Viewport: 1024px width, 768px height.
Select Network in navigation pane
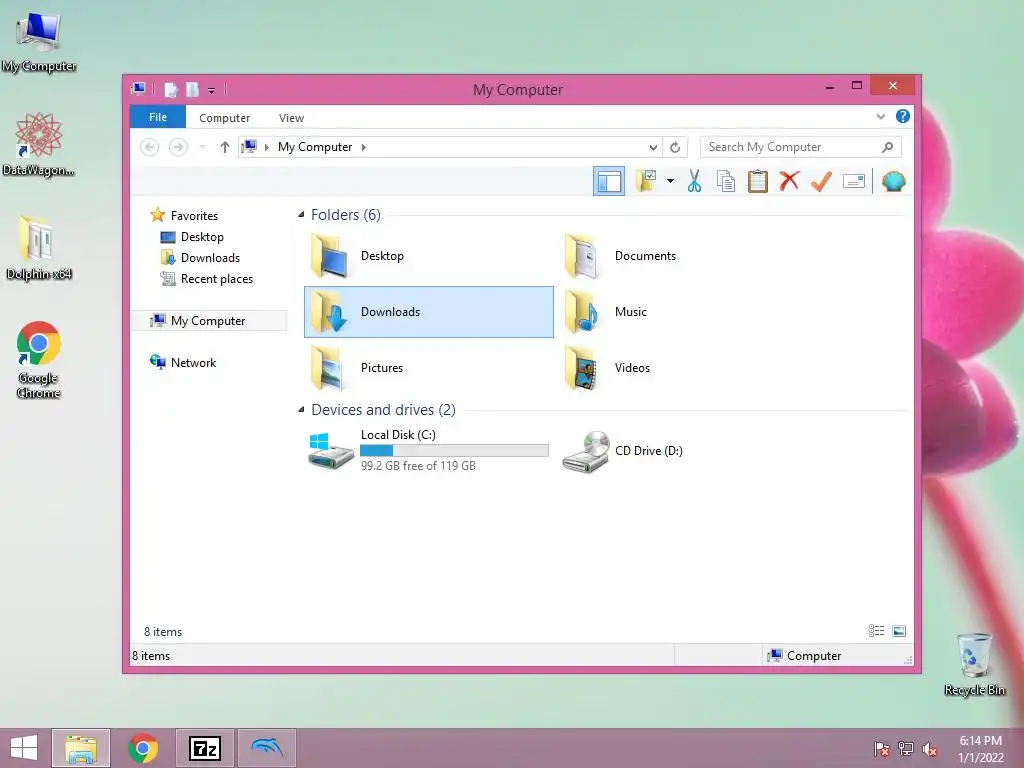pyautogui.click(x=193, y=362)
